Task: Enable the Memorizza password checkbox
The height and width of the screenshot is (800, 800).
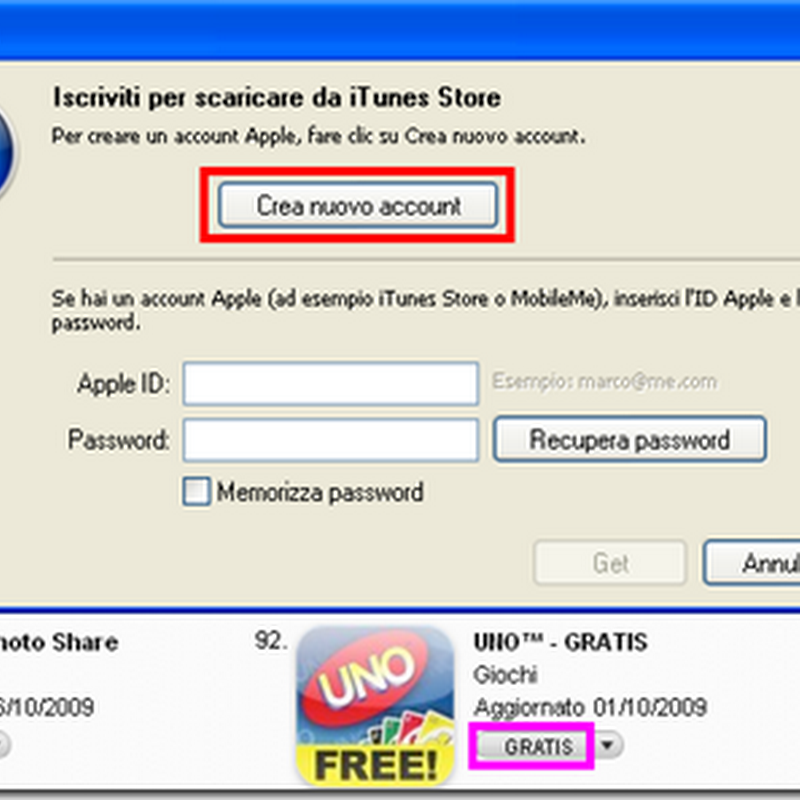Action: [x=196, y=491]
